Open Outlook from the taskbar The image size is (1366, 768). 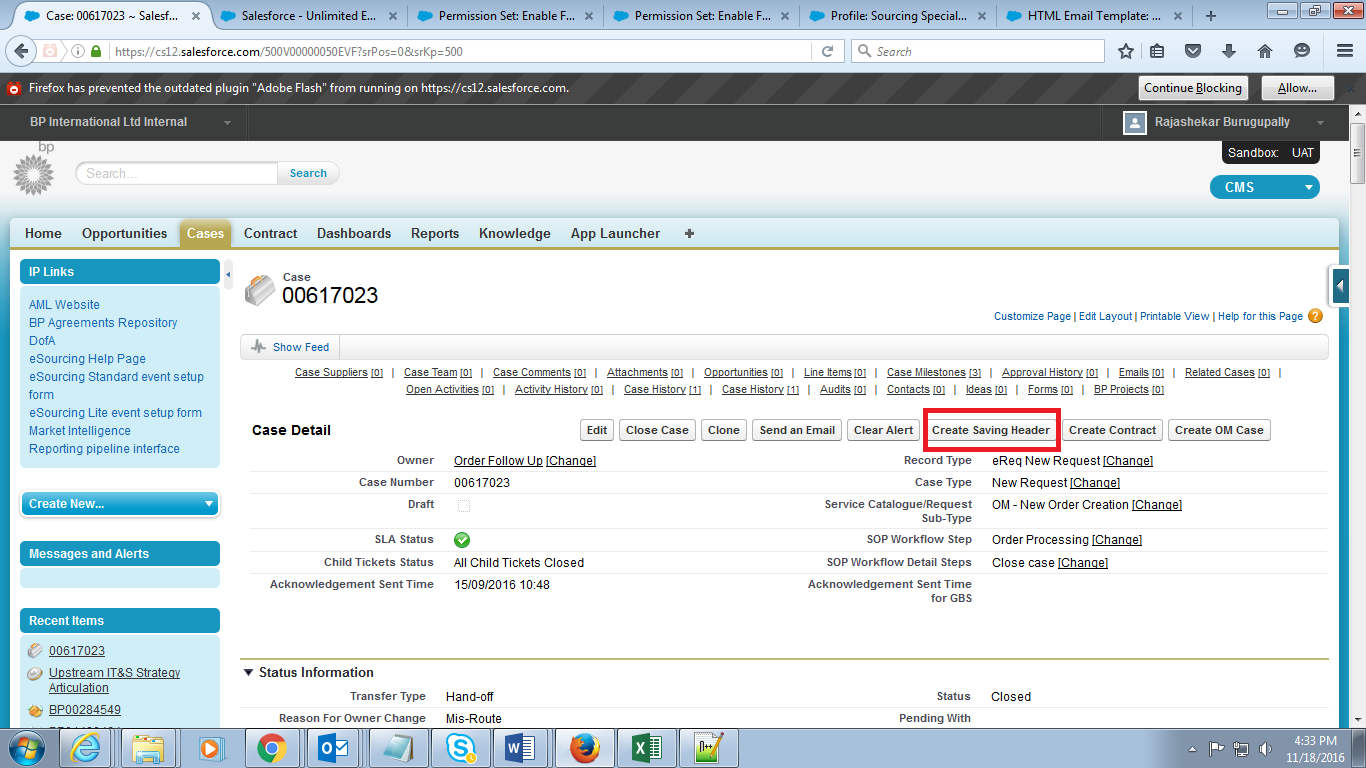(x=333, y=748)
